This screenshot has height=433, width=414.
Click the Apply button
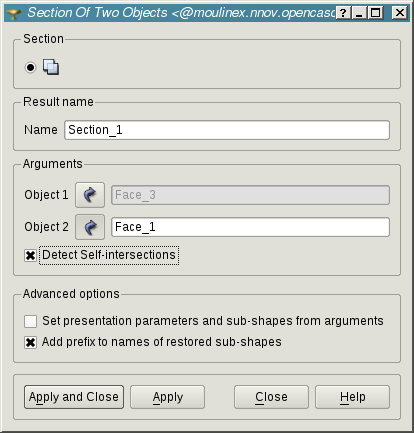click(167, 397)
